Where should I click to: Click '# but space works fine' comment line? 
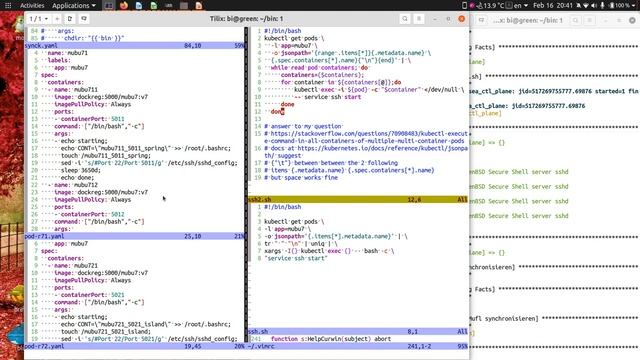coord(301,178)
